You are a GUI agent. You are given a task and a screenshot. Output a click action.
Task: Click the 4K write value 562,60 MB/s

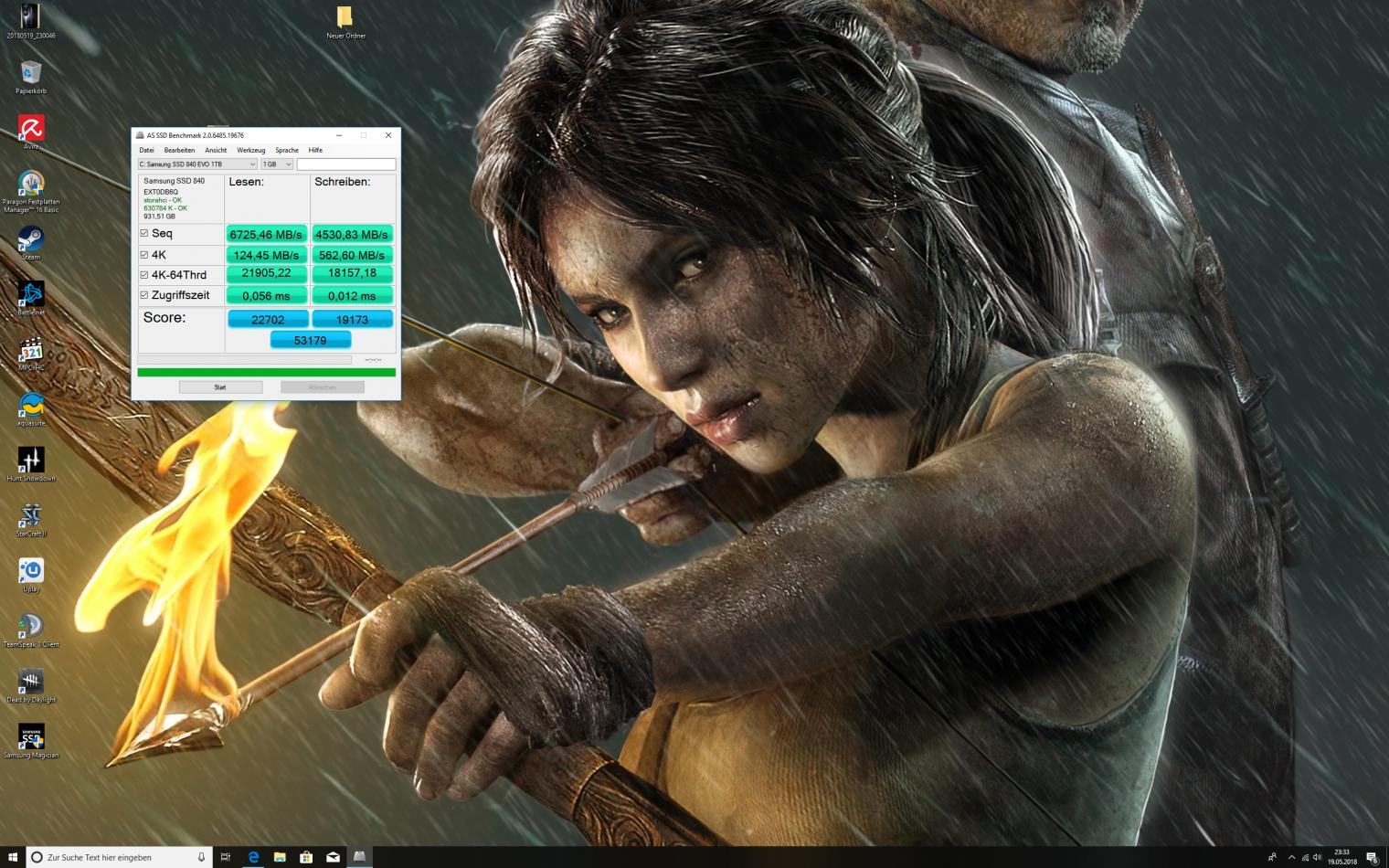pyautogui.click(x=352, y=255)
